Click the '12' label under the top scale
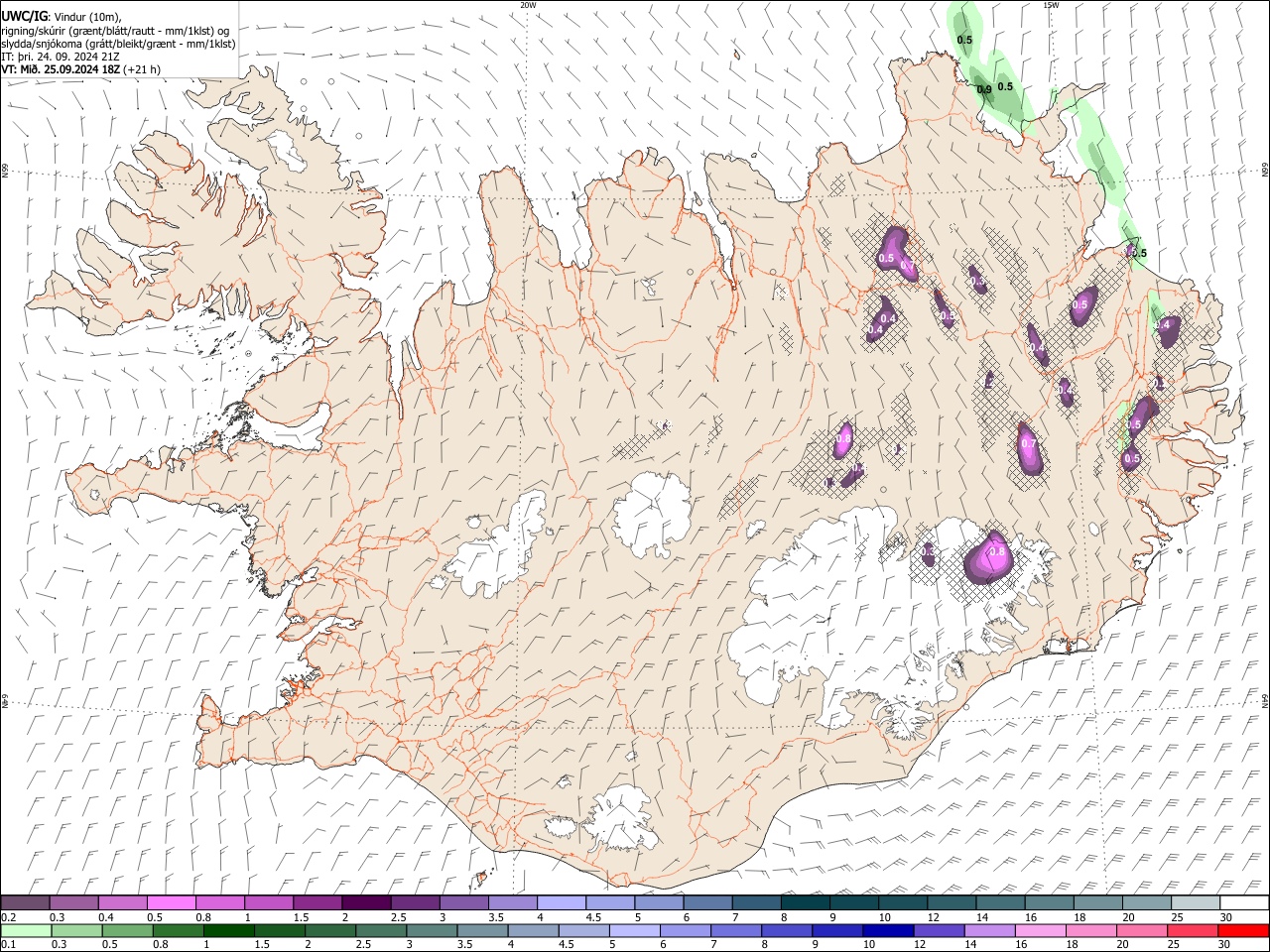 point(933,917)
